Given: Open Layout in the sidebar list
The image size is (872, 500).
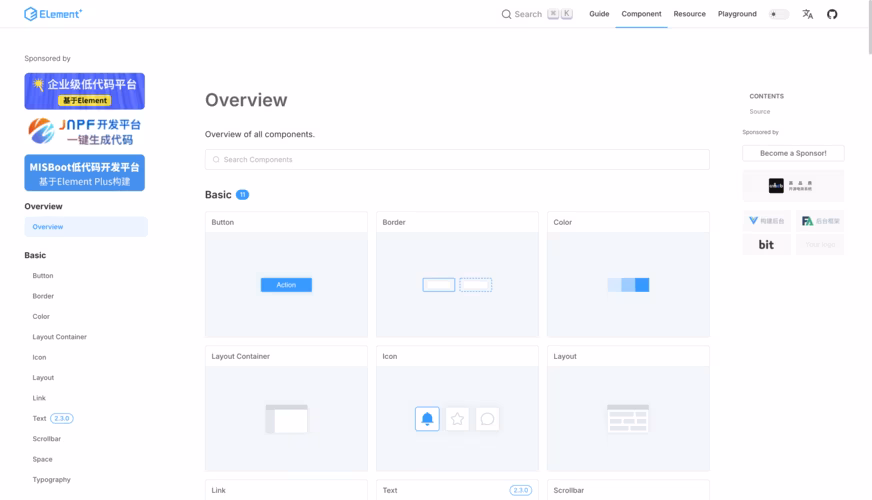Looking at the screenshot, I should click(43, 378).
